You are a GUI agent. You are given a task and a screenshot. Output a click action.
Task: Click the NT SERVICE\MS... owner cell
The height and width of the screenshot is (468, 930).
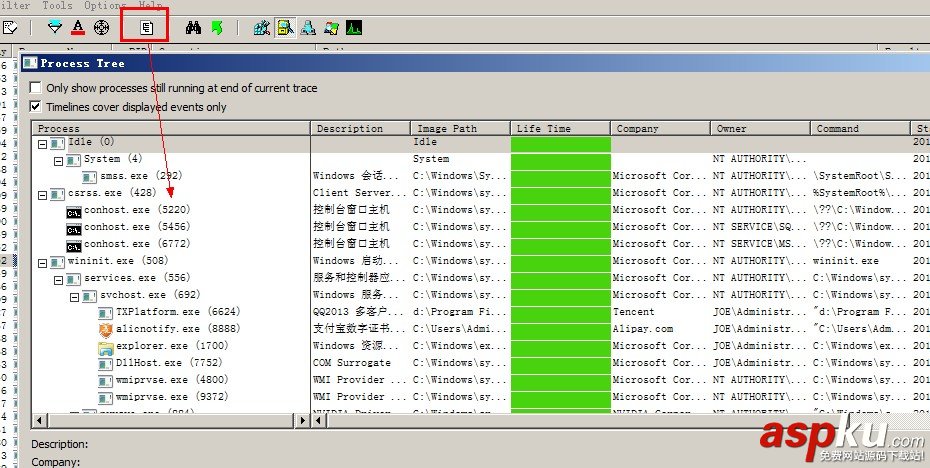[x=760, y=244]
